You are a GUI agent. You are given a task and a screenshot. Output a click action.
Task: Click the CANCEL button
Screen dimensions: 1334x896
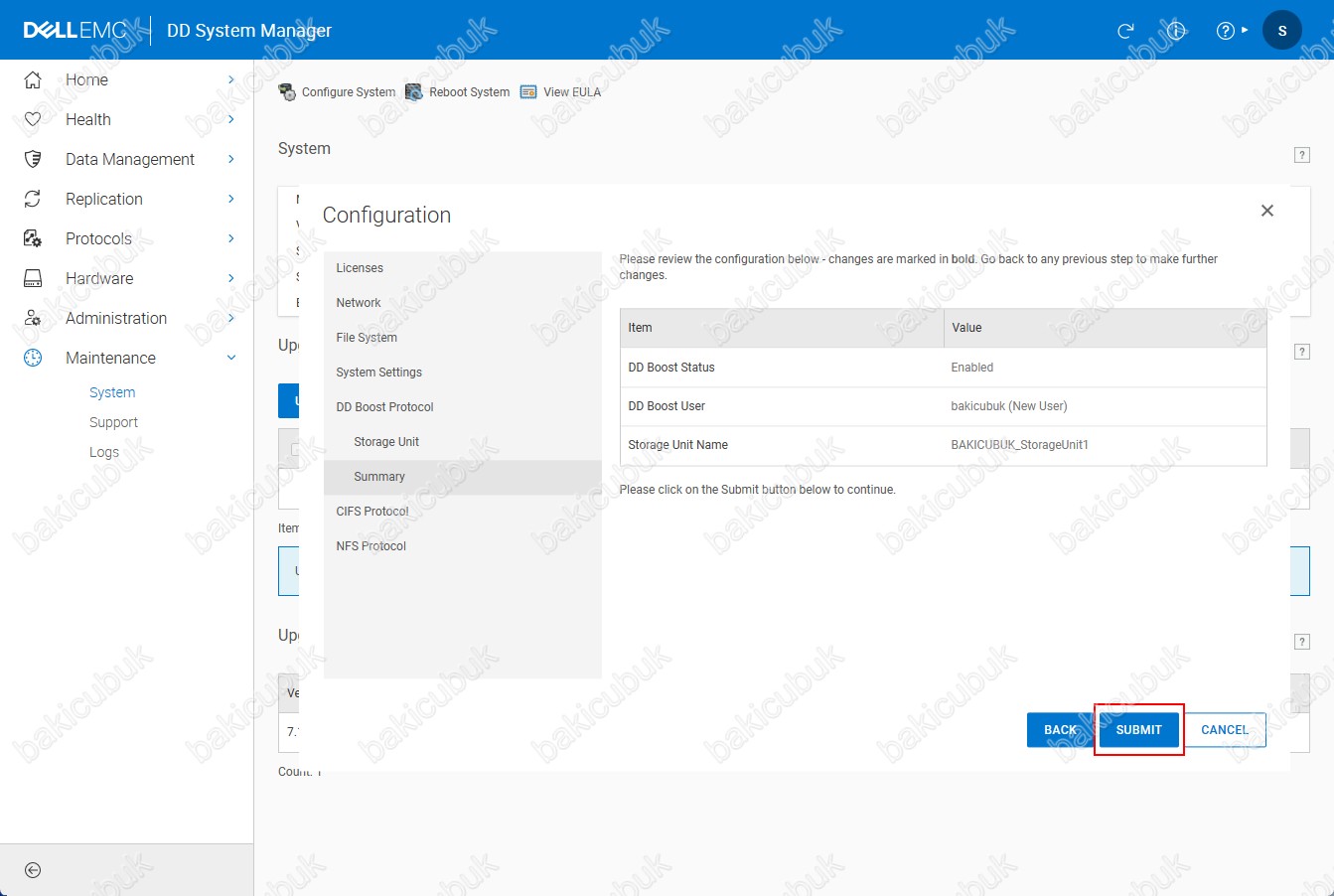[x=1225, y=730]
